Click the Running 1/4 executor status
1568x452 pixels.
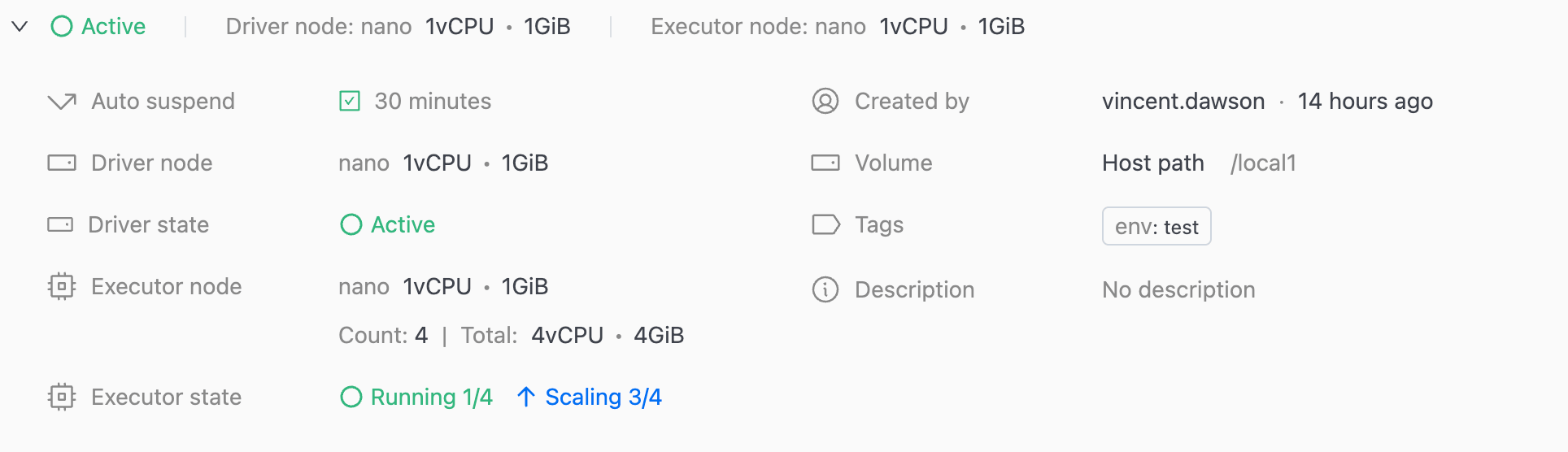(431, 397)
